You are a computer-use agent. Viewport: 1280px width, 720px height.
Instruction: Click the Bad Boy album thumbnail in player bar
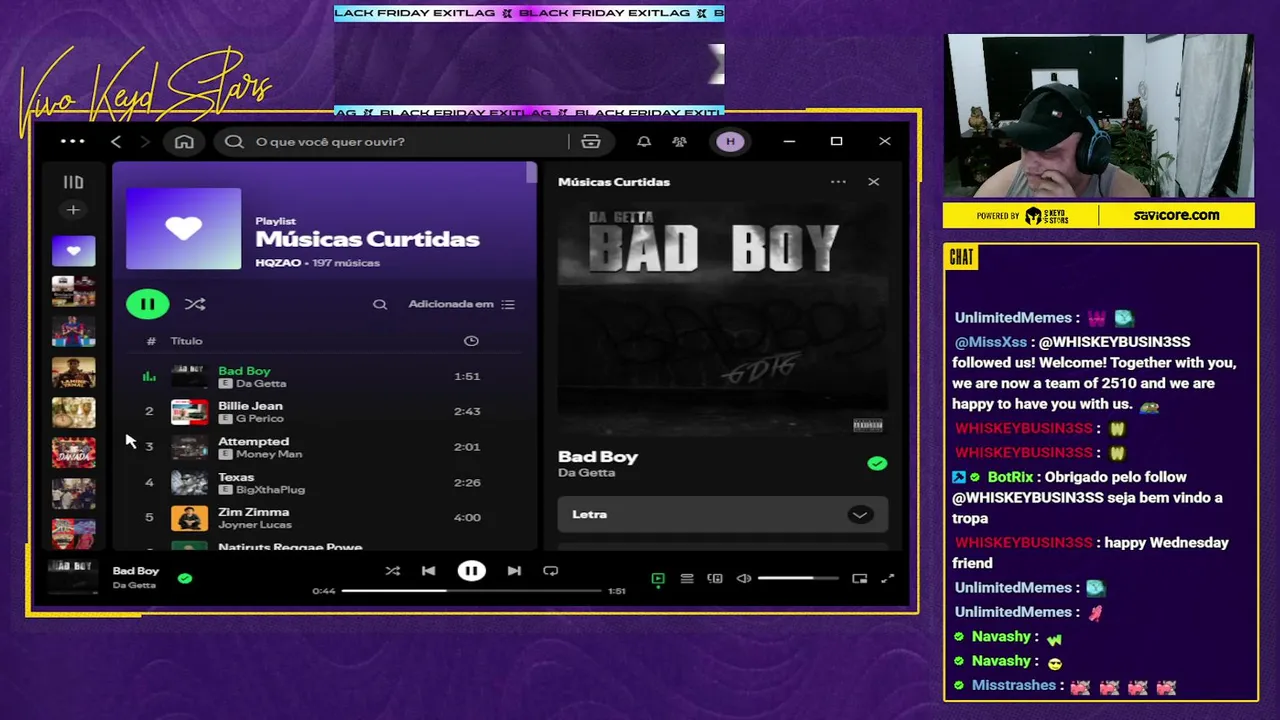coord(73,577)
